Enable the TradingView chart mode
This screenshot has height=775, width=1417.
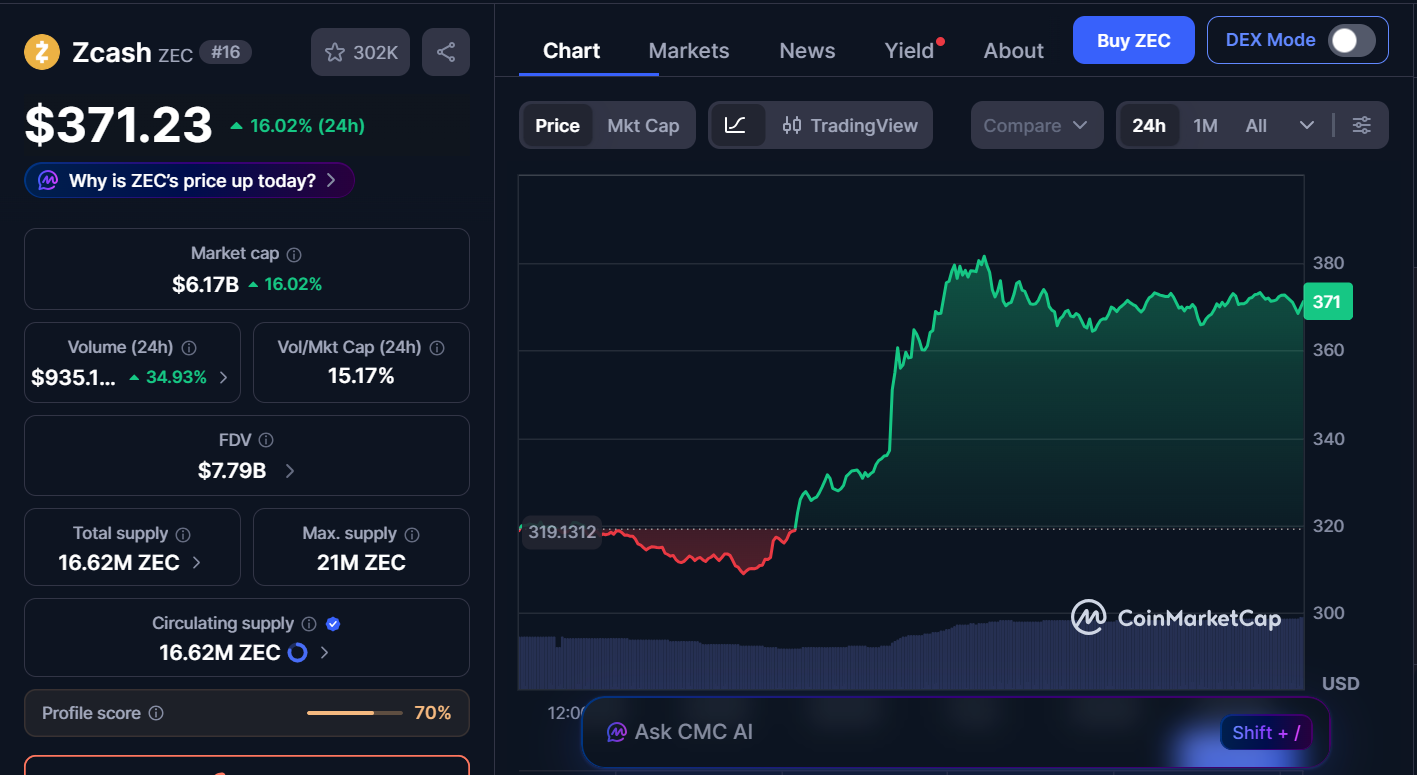click(x=851, y=125)
